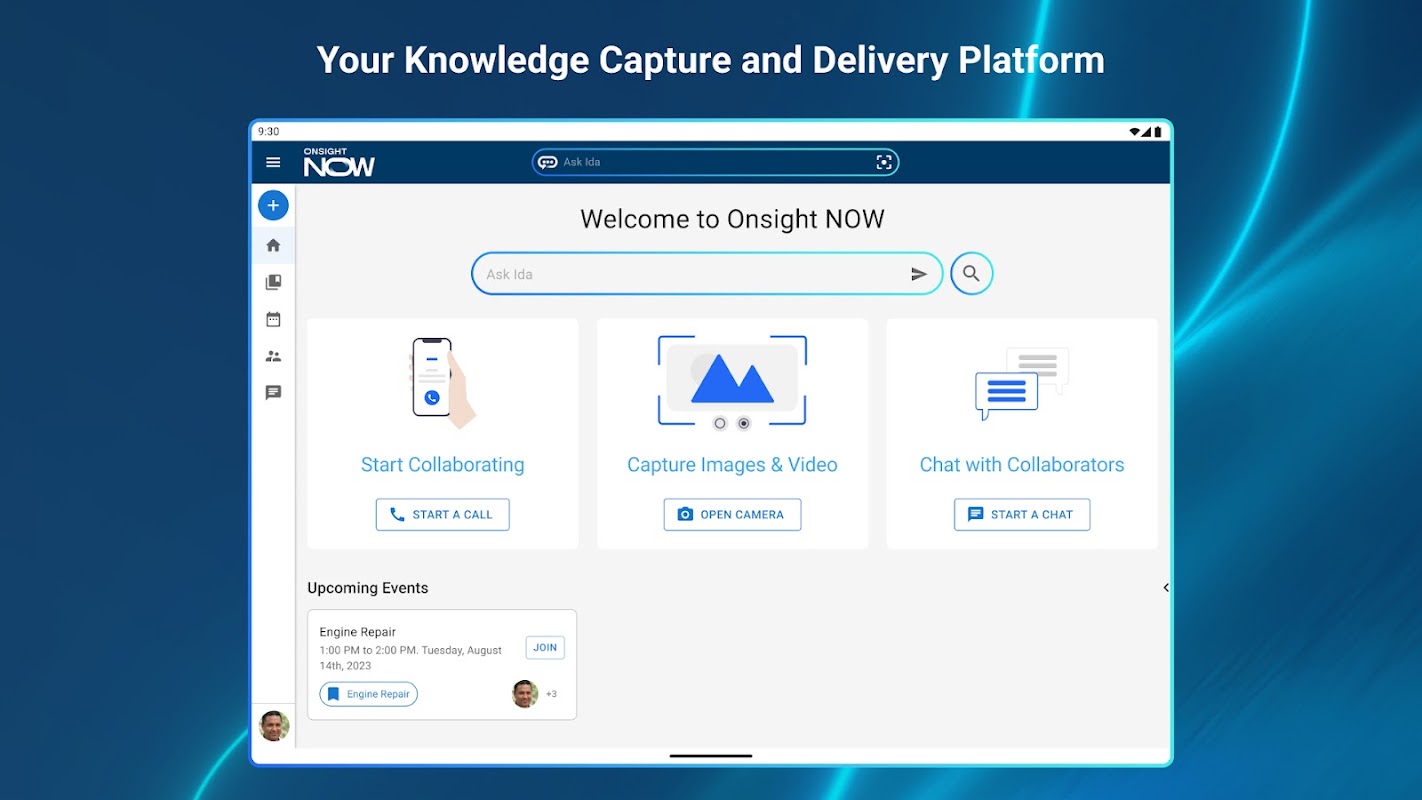Image resolution: width=1422 pixels, height=800 pixels.
Task: Open the calendar icon in sidebar
Action: [x=273, y=319]
